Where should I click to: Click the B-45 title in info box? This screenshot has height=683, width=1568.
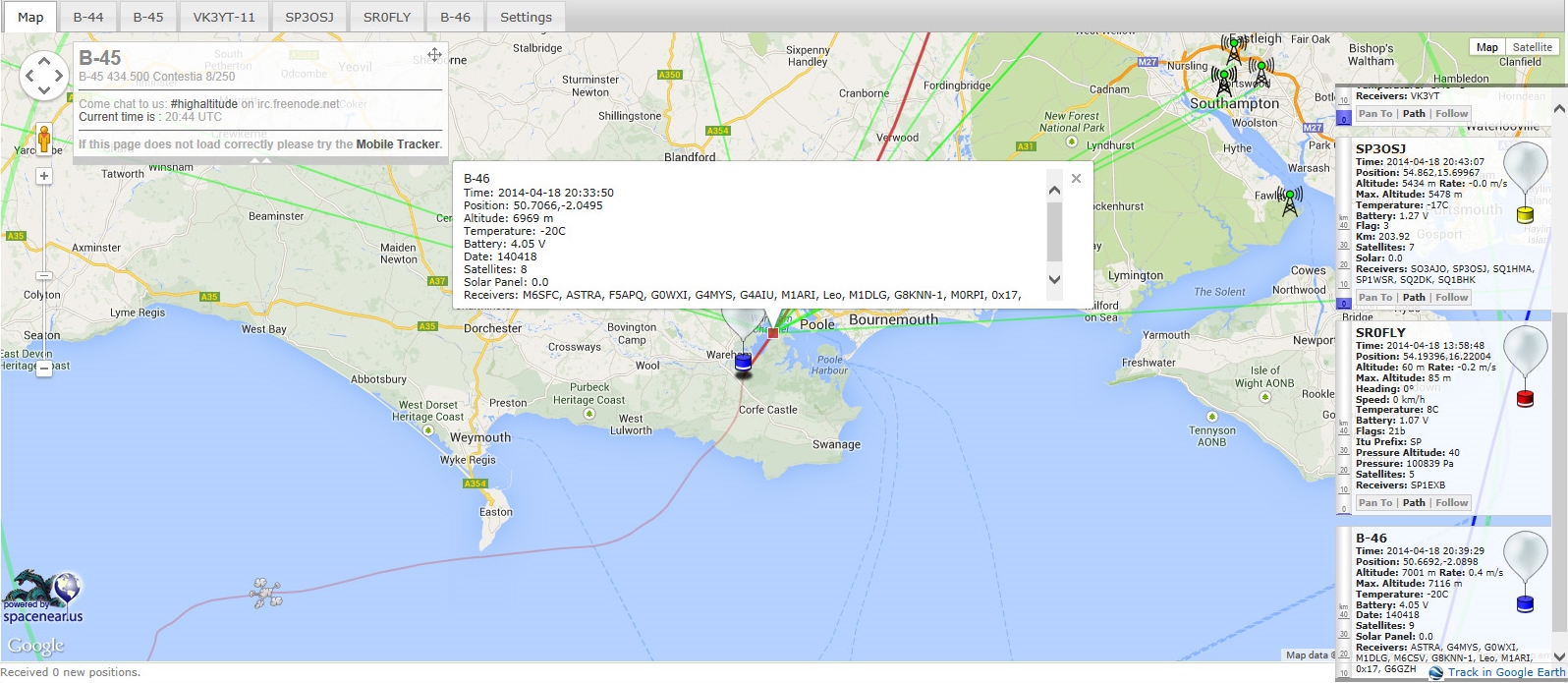pyautogui.click(x=100, y=58)
